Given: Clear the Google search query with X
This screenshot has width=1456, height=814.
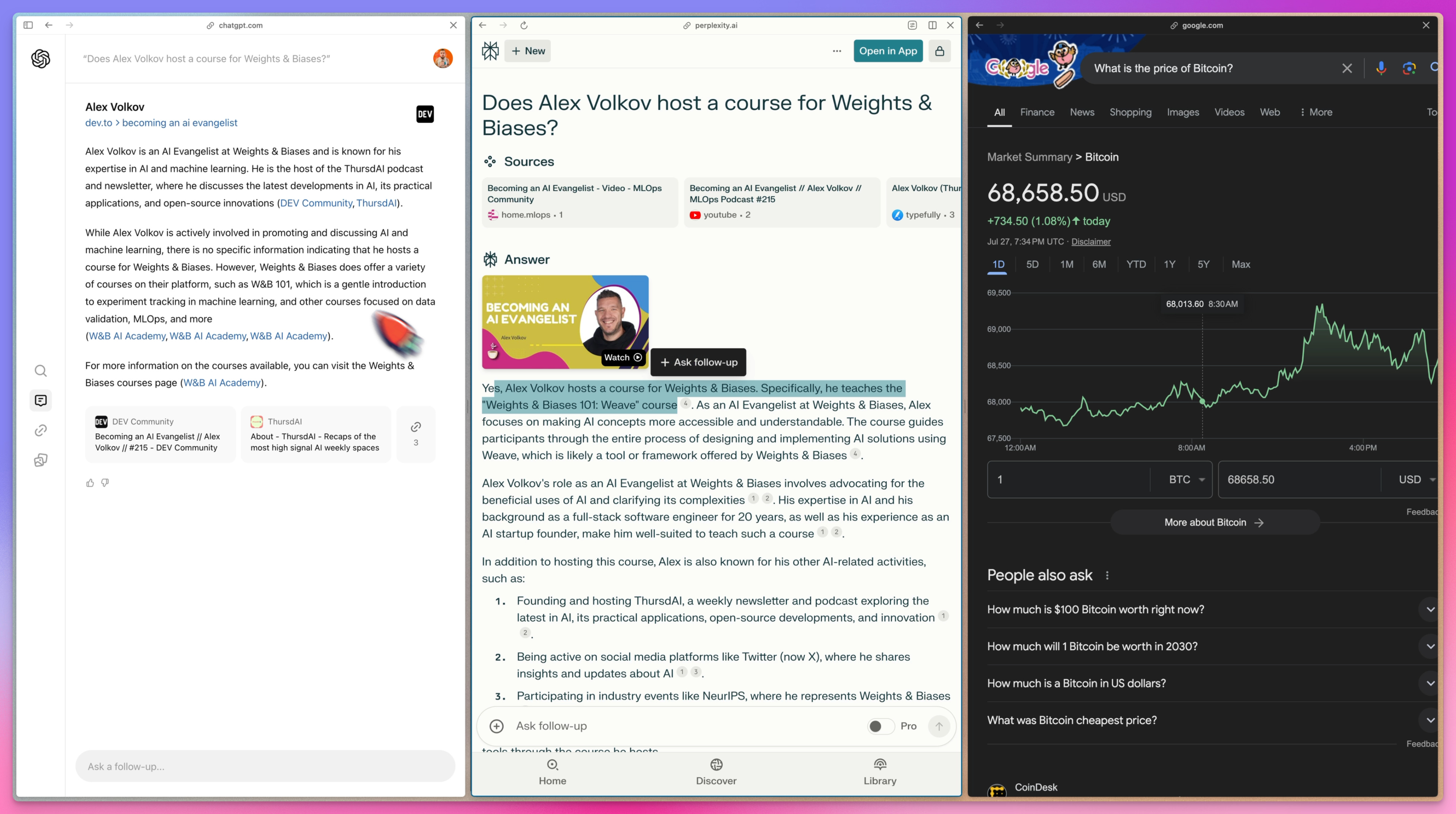Looking at the screenshot, I should pos(1347,68).
